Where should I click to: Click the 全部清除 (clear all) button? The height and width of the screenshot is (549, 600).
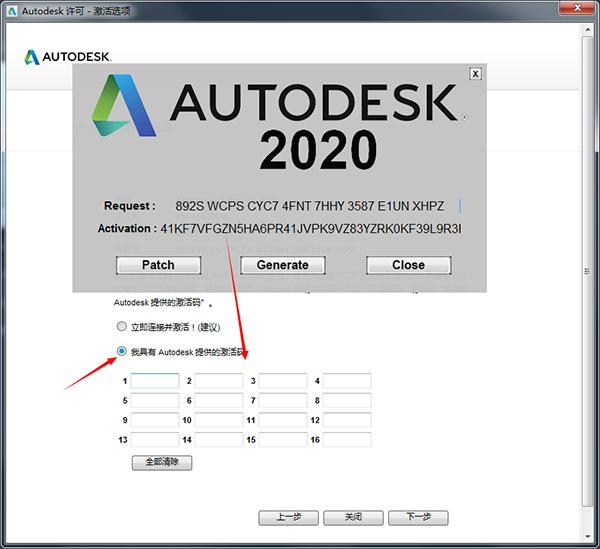click(x=162, y=463)
